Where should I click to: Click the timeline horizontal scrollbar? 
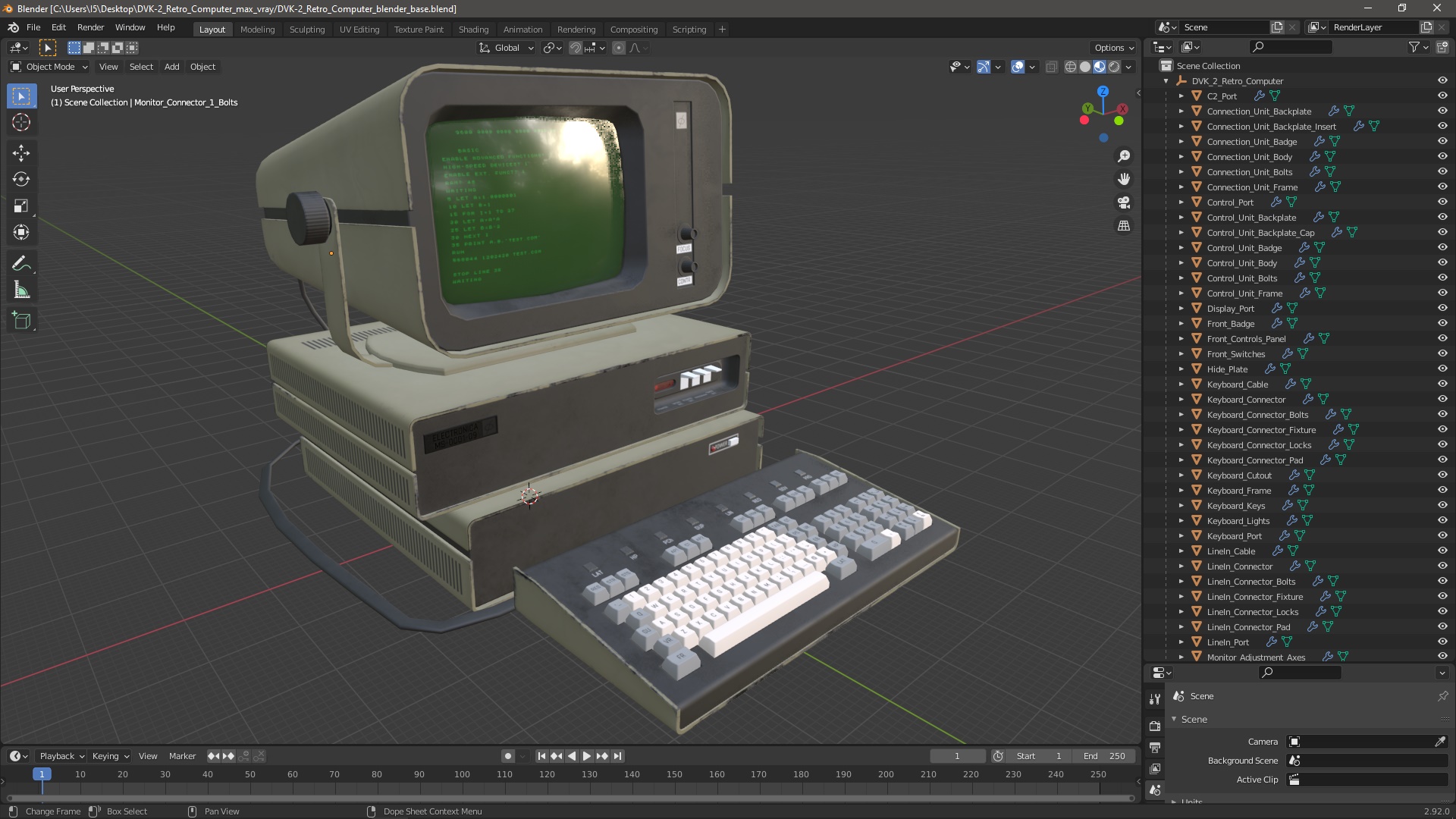tap(570, 798)
